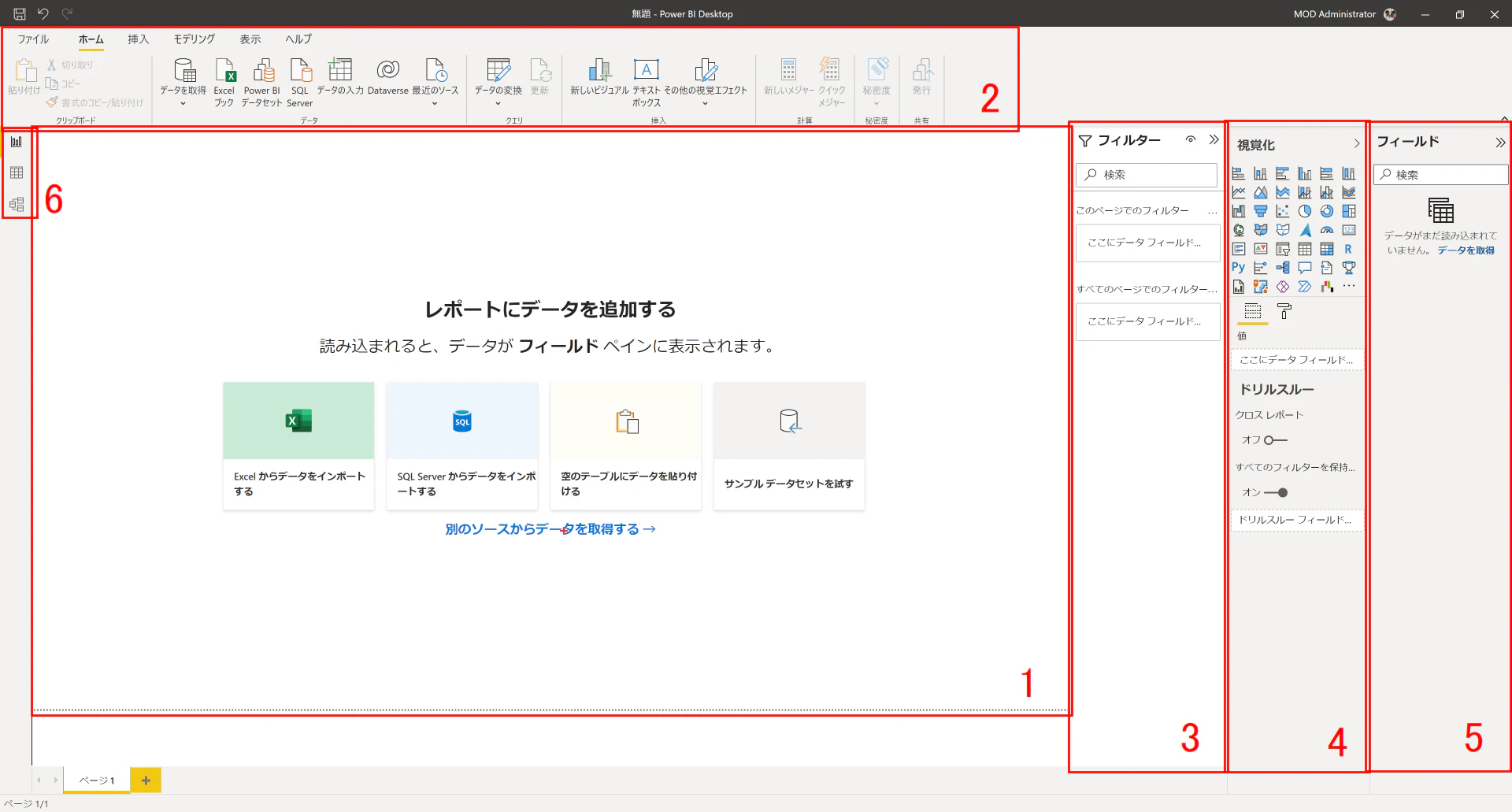Image resolution: width=1512 pixels, height=812 pixels.
Task: Click the フィールド pane search box
Action: [1441, 175]
